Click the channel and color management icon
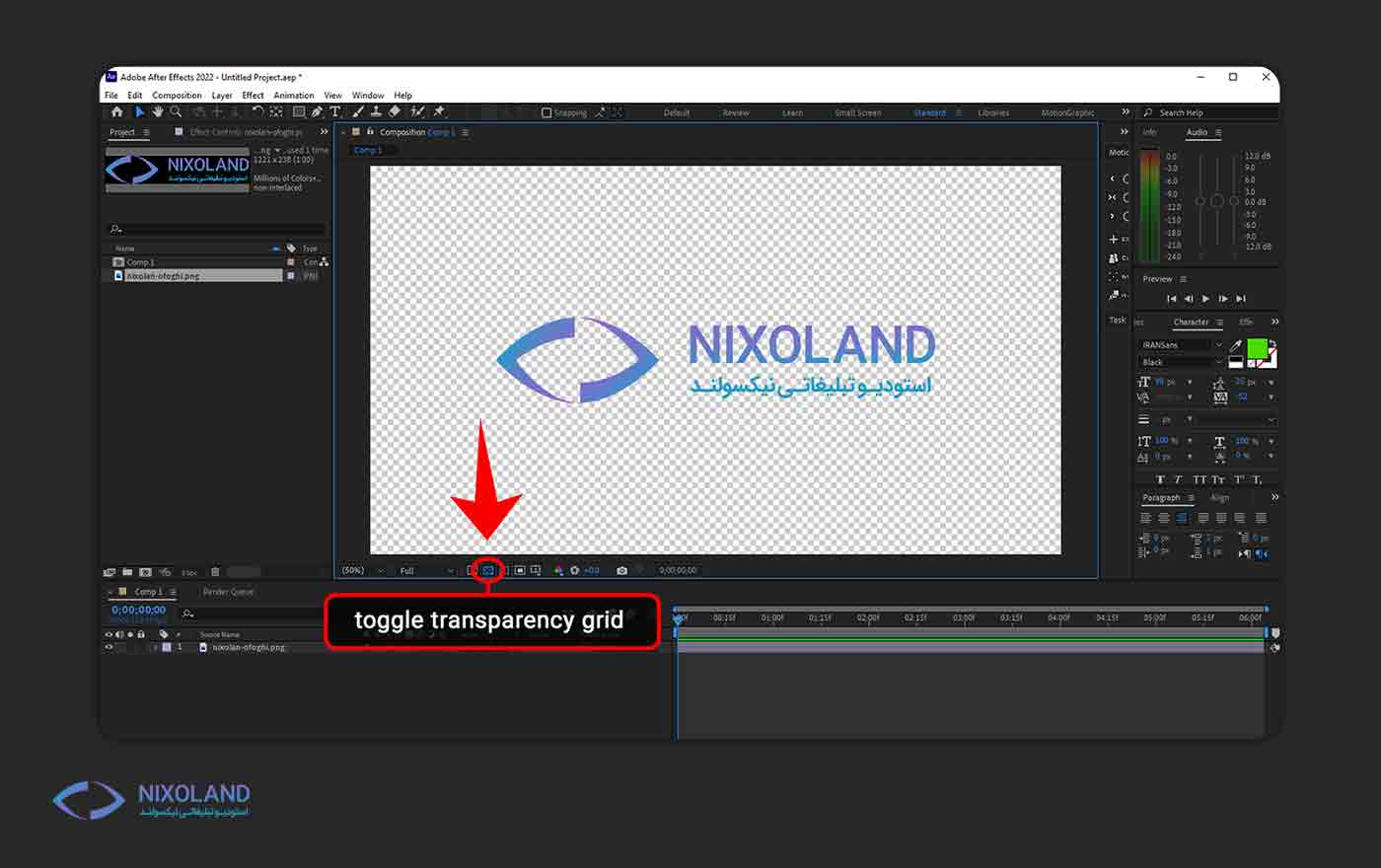Screen dimensions: 1381x868 (559, 570)
